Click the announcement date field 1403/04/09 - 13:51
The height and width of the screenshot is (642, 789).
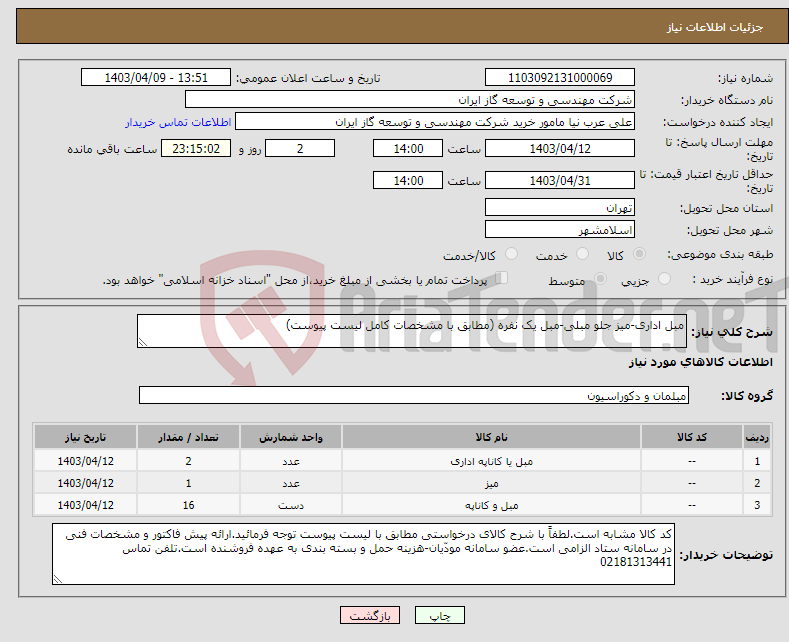[155, 77]
